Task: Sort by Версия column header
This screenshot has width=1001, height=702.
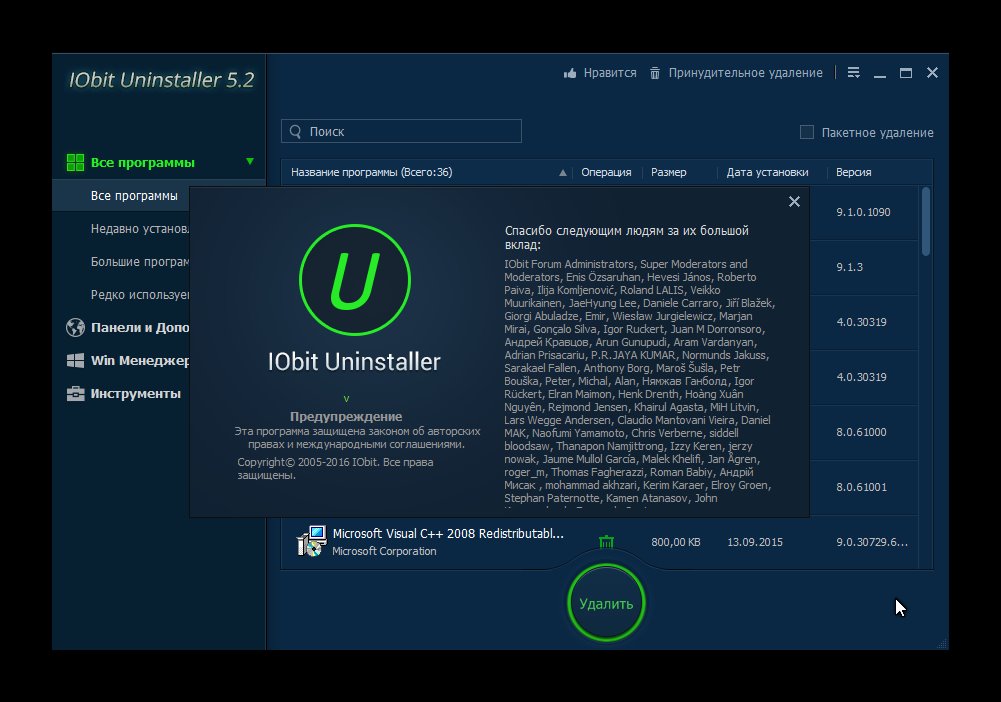Action: coord(854,172)
